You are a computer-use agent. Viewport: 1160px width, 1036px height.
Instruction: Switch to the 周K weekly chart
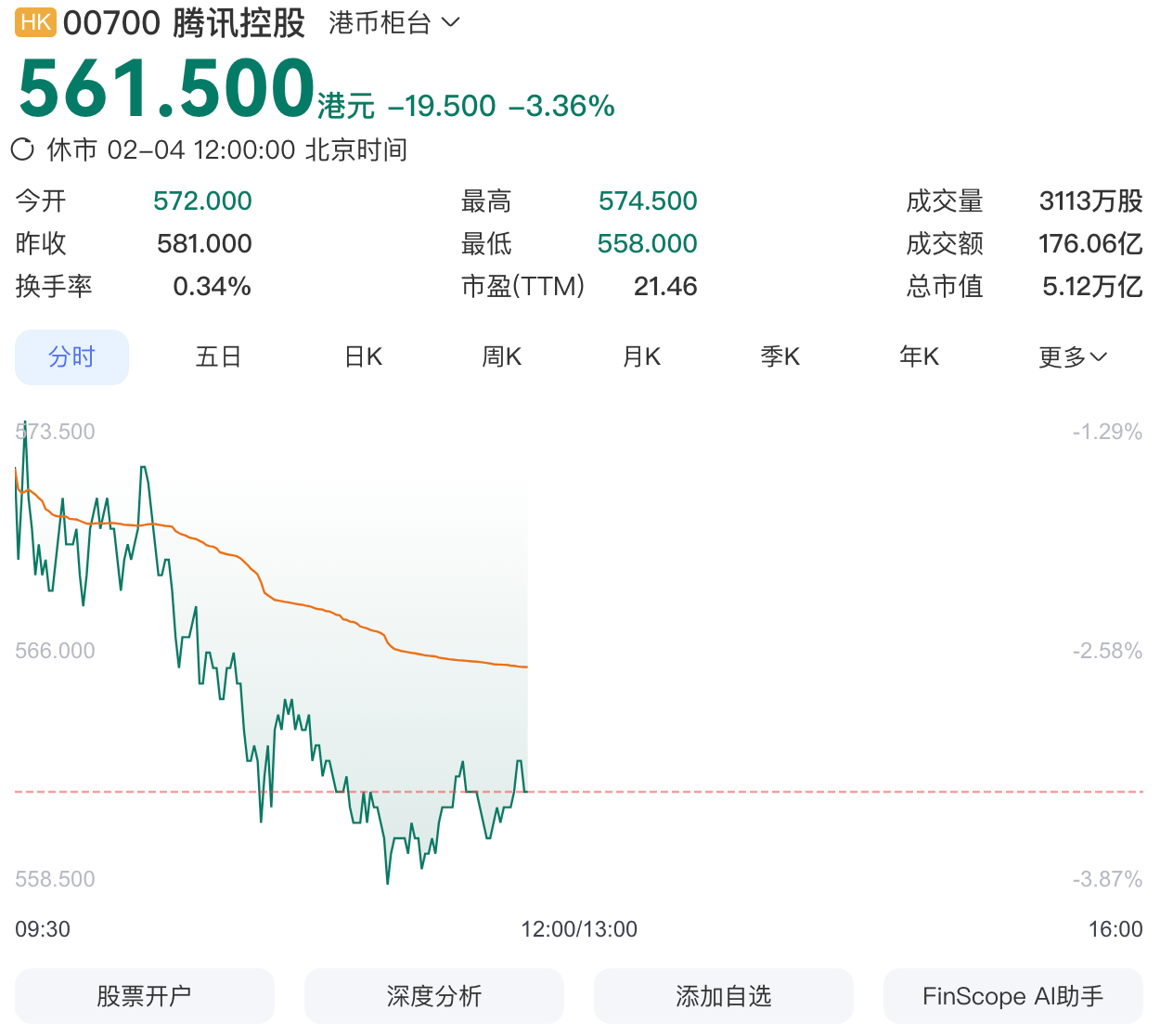[x=501, y=356]
